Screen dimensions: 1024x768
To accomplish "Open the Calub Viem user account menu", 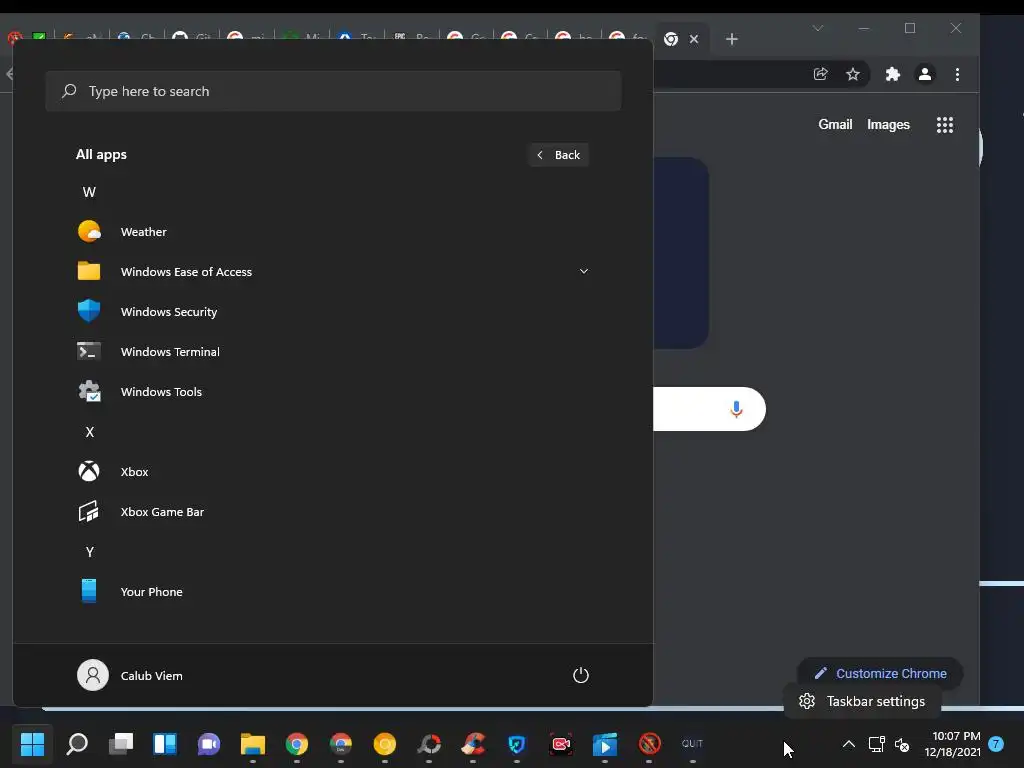I will (x=130, y=675).
